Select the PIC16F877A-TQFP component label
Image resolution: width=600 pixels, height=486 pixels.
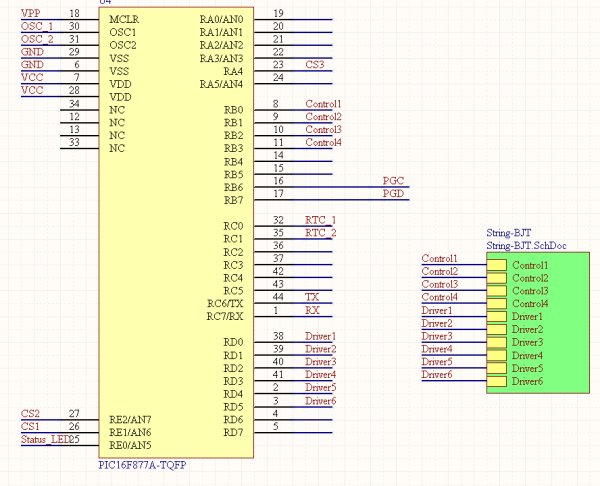(142, 465)
